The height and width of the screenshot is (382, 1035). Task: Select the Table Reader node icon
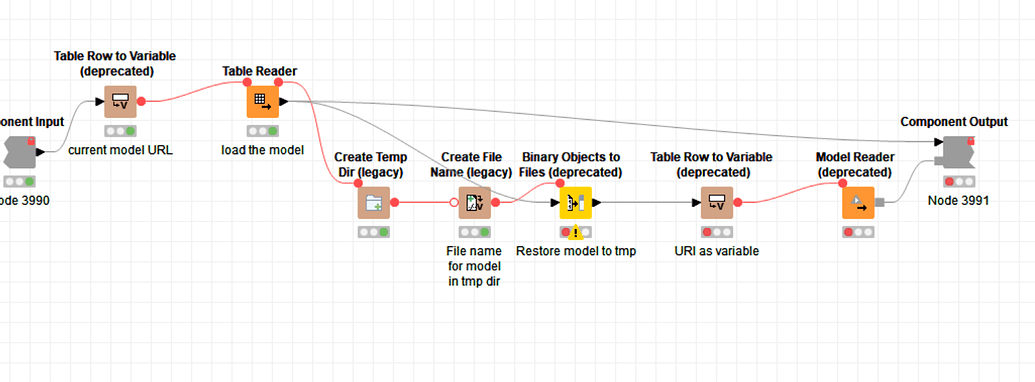click(x=263, y=102)
